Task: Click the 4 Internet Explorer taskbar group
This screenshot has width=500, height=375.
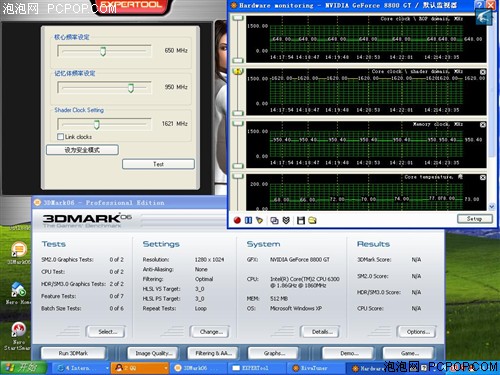Action: tap(80, 368)
